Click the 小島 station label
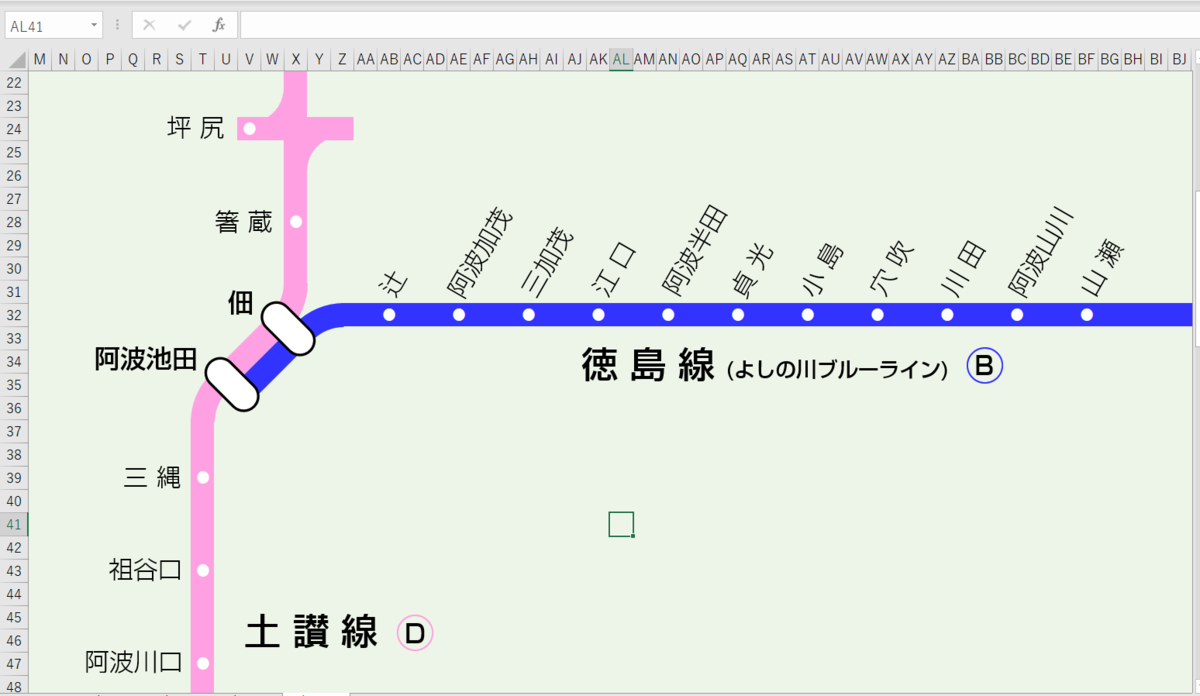The width and height of the screenshot is (1200, 696). pos(823,271)
